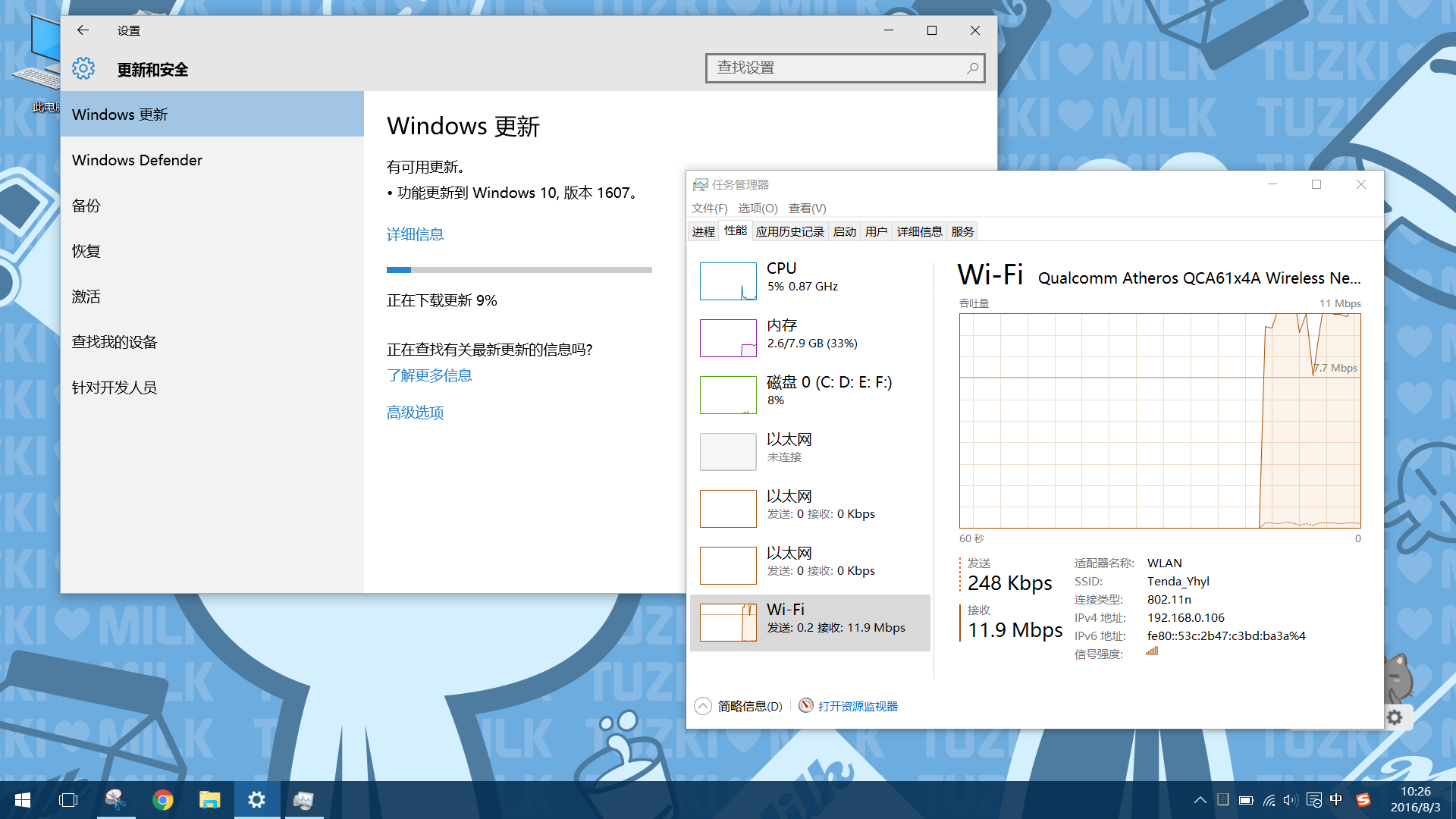Click the Sogou input method tray icon
The image size is (1456, 819).
[1363, 800]
